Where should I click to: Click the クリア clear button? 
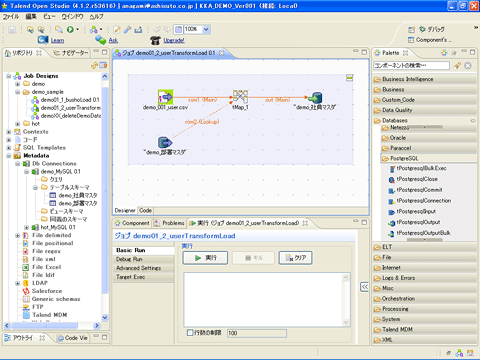(296, 258)
